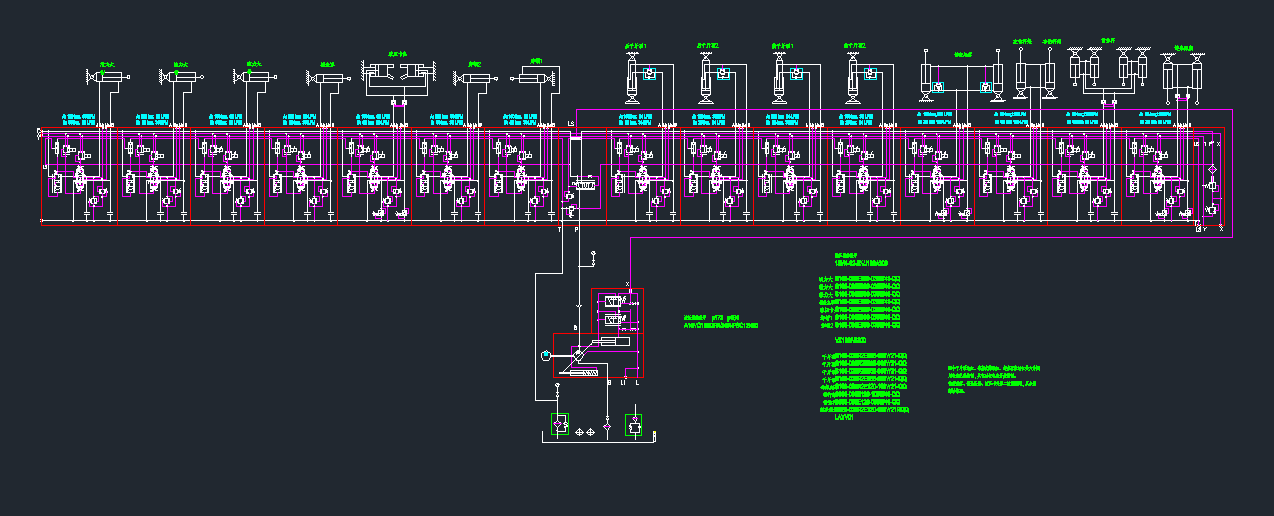Click the four-cylinder group symbol at top right

1107,68
